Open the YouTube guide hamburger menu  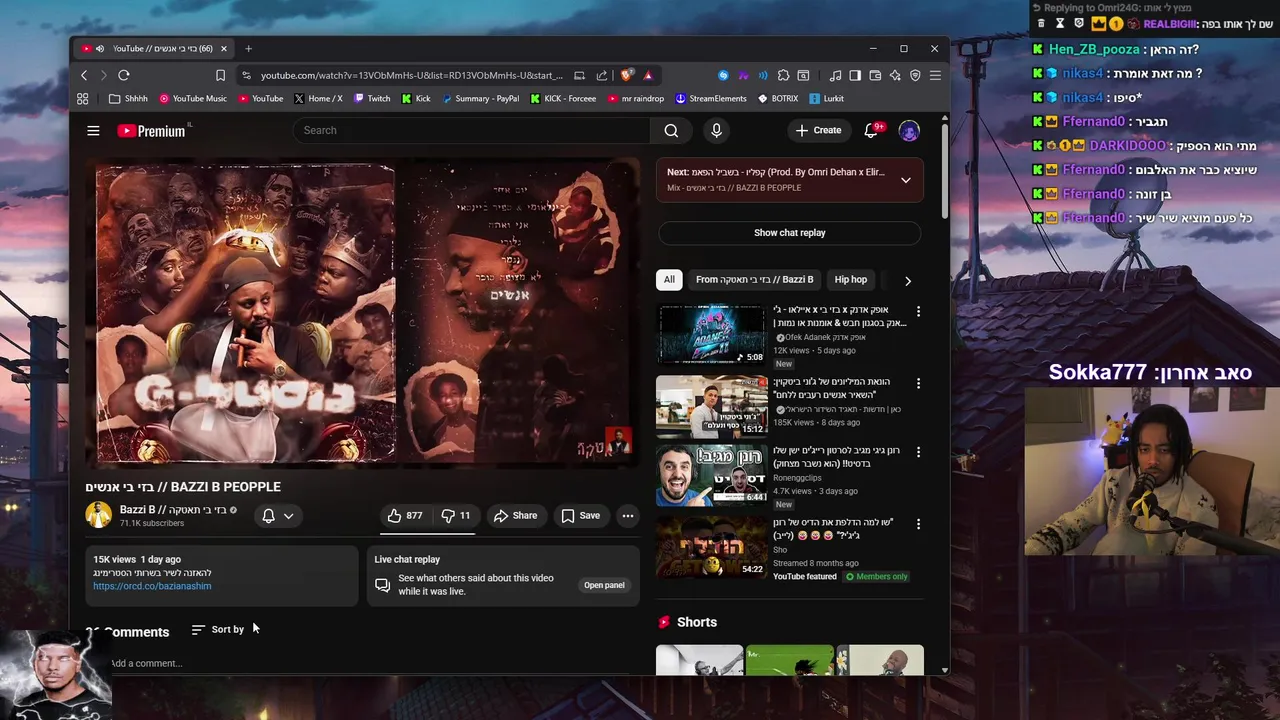pos(93,130)
